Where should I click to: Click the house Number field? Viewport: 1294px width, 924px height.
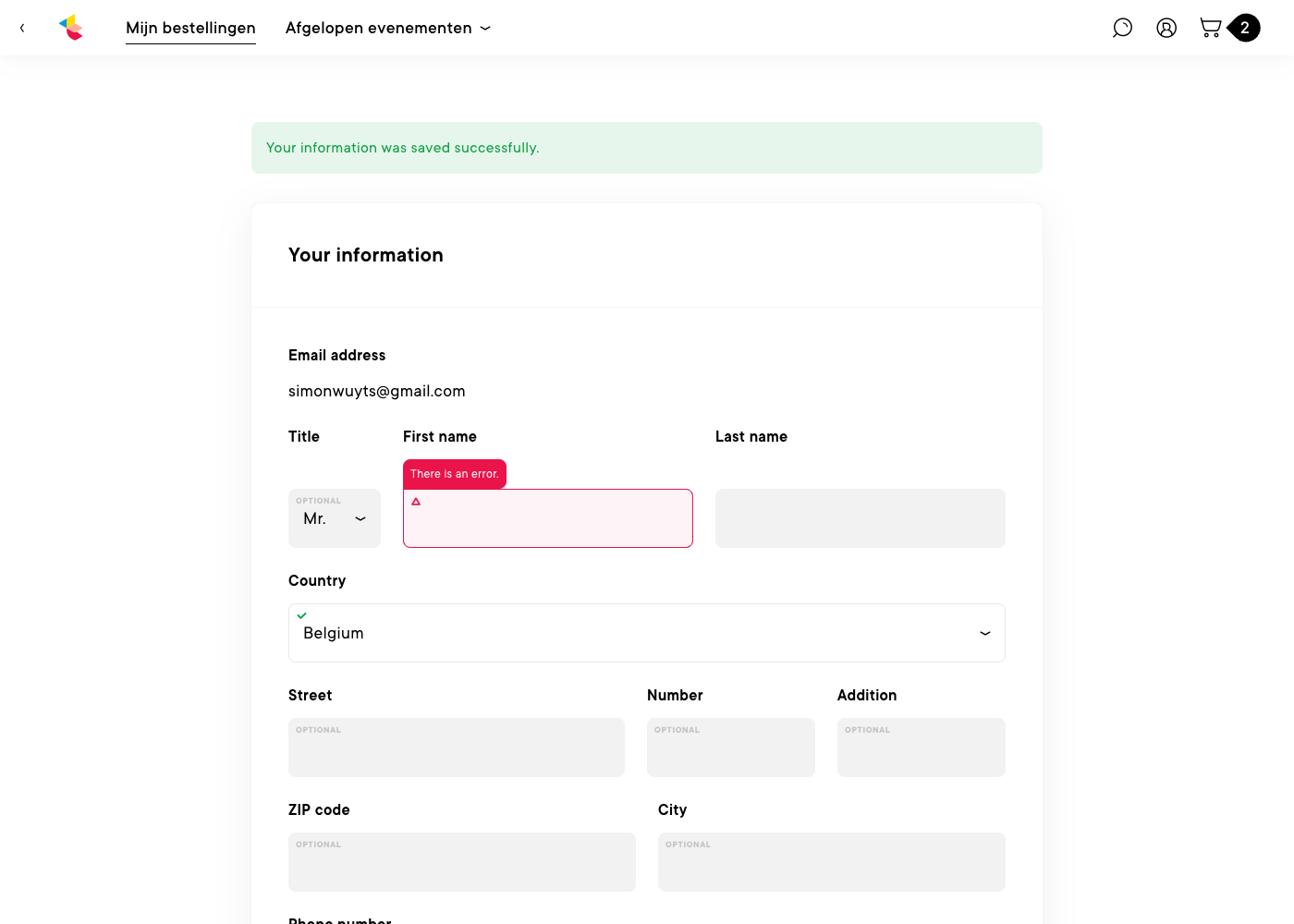[x=731, y=748]
